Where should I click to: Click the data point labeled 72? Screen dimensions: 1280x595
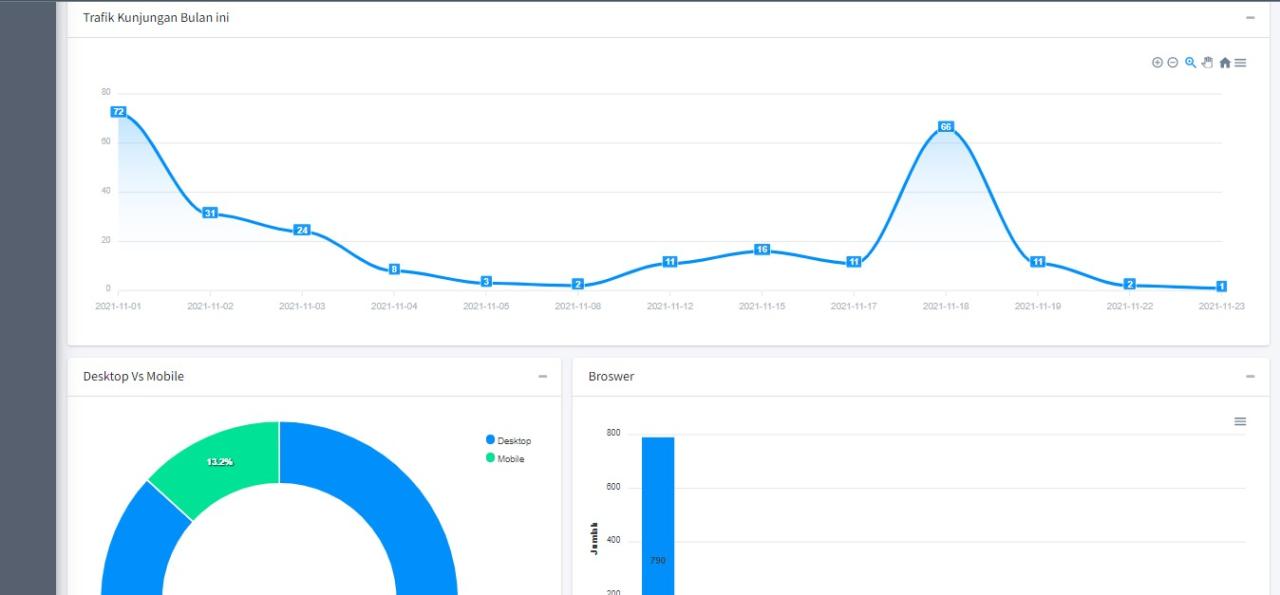[118, 112]
